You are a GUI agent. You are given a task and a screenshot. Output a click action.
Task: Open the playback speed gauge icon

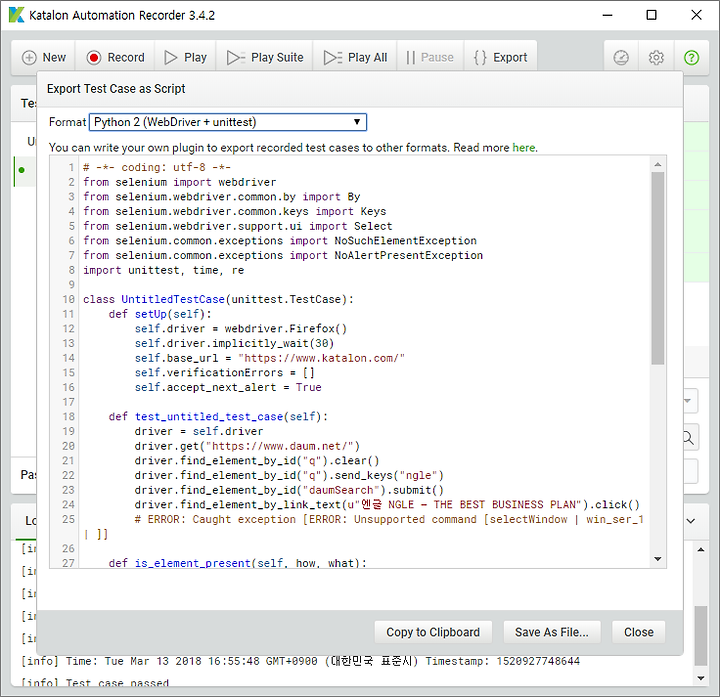click(621, 57)
